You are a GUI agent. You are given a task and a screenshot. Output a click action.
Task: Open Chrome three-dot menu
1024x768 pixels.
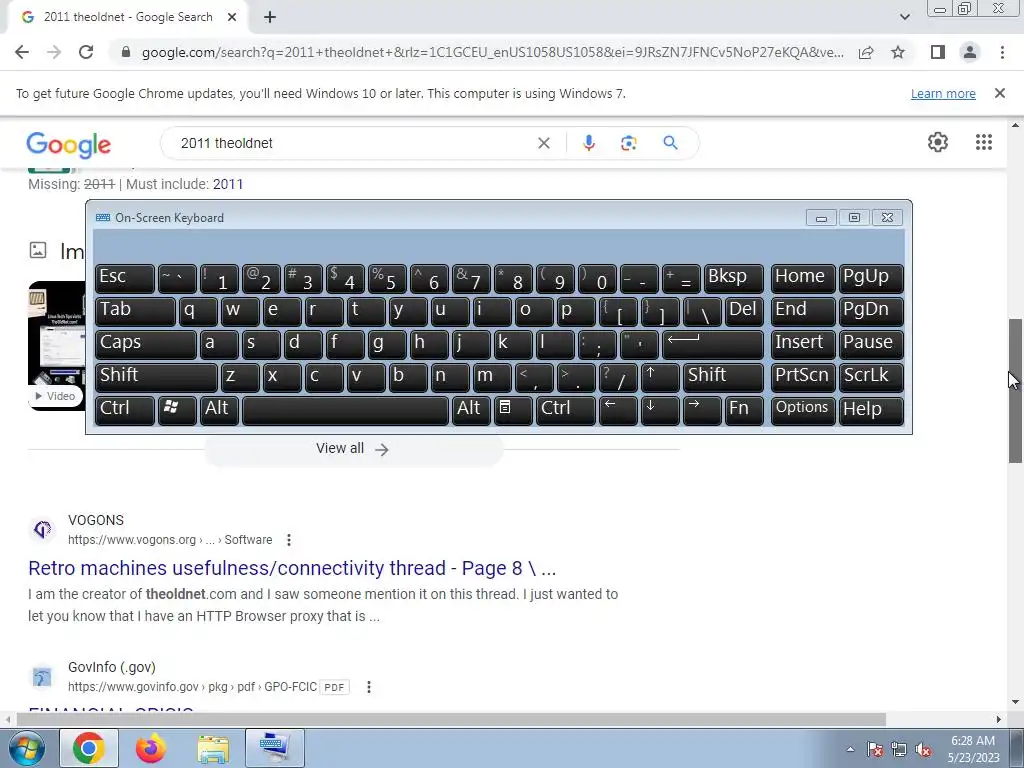1002,52
